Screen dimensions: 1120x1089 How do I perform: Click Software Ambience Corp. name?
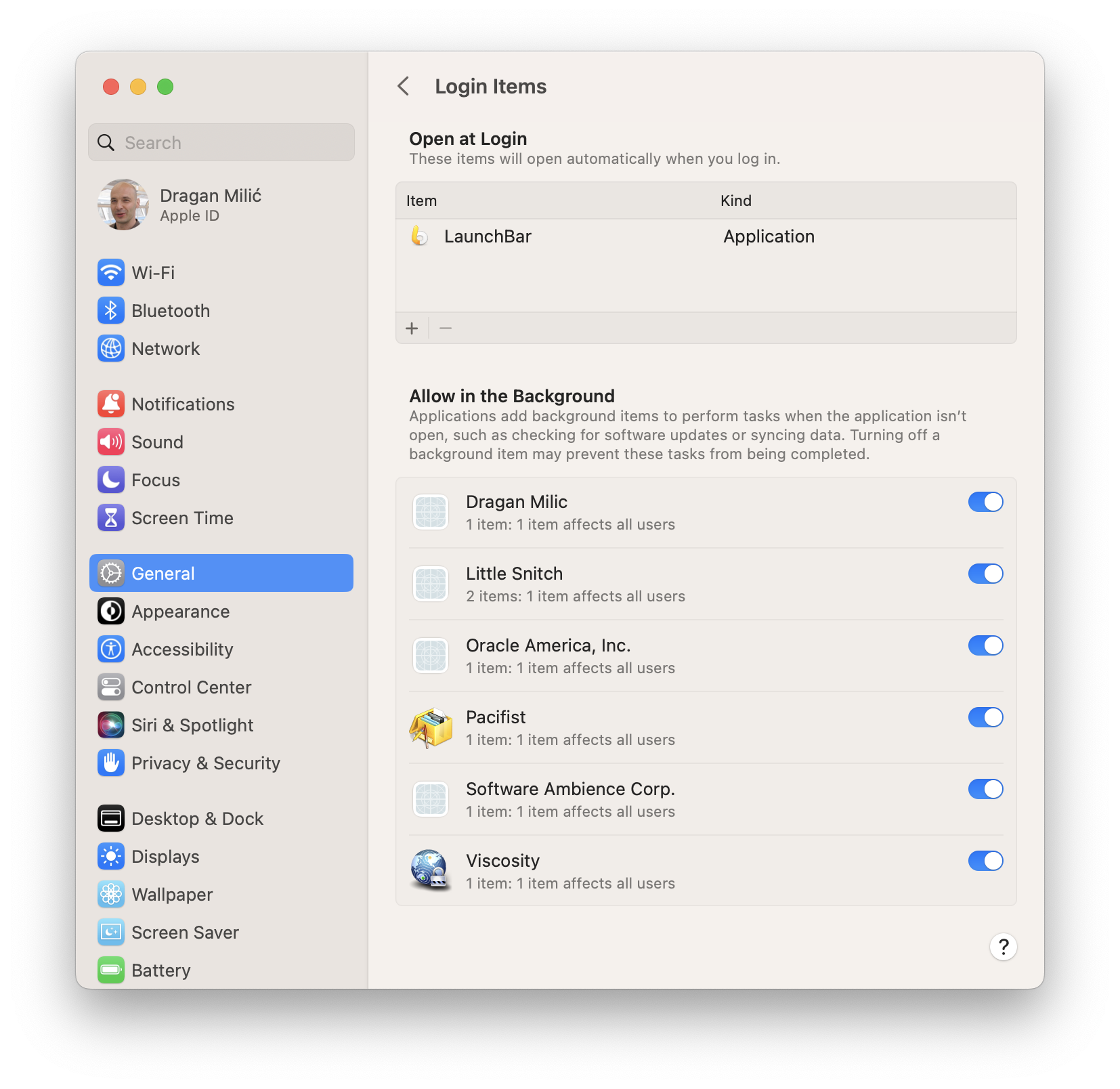click(x=570, y=789)
